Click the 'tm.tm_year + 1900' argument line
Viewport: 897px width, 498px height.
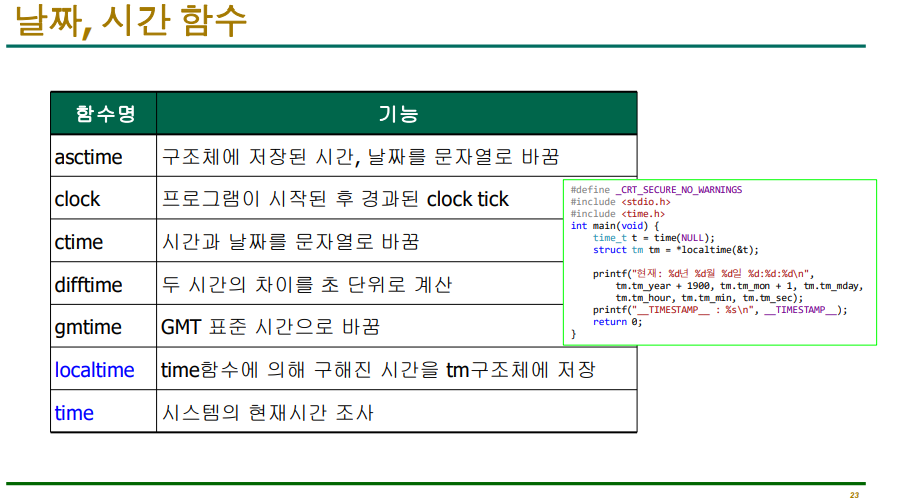(x=739, y=286)
